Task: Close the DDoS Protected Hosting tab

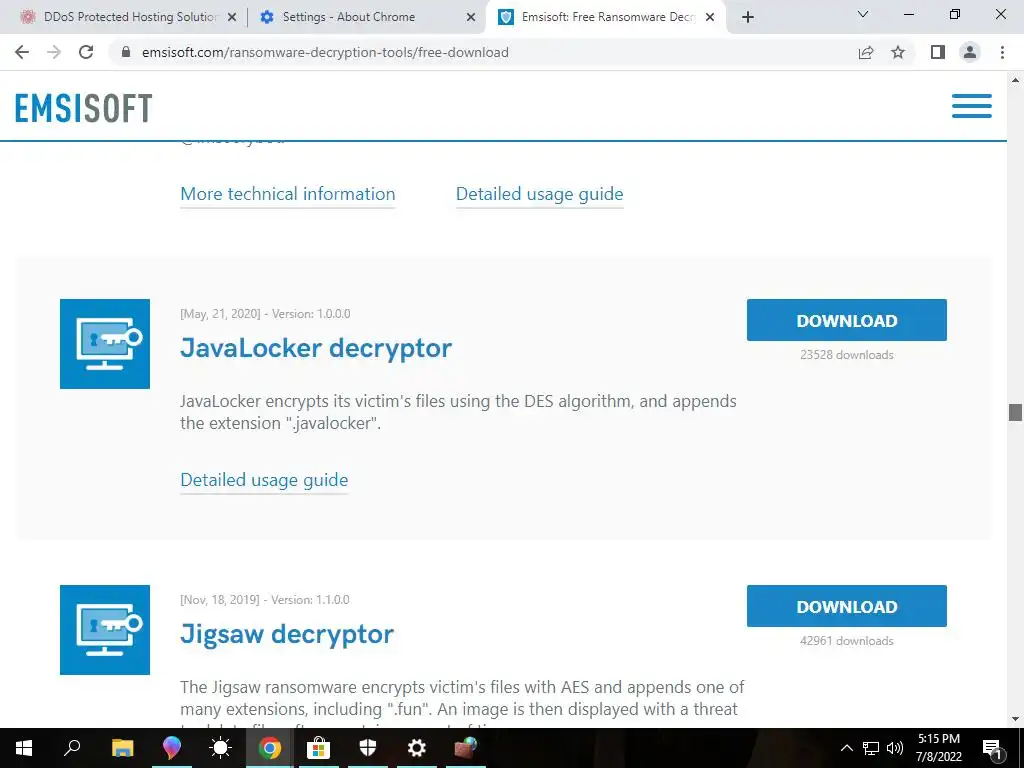Action: (x=232, y=18)
